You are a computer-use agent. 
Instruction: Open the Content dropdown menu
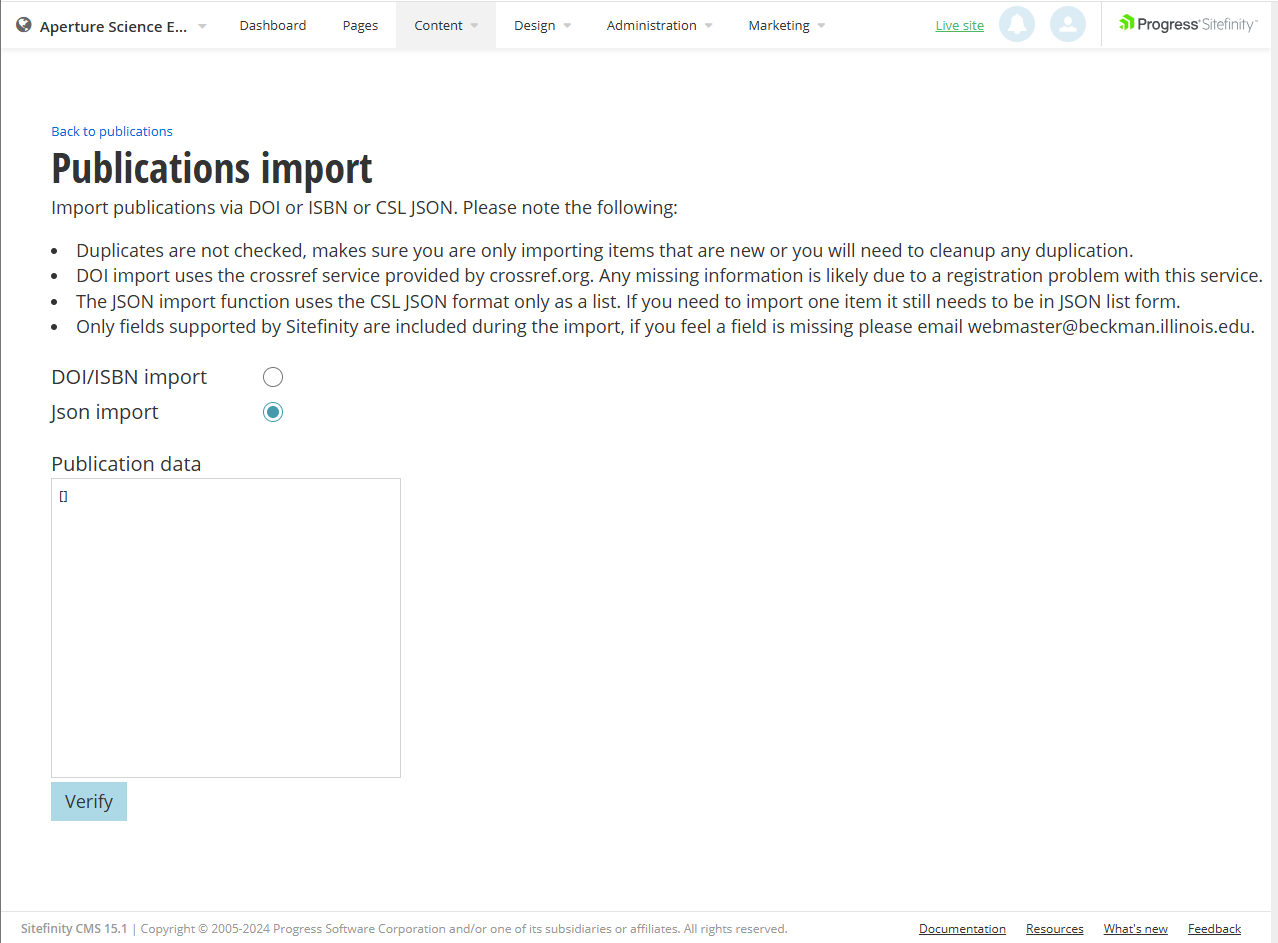coord(445,25)
